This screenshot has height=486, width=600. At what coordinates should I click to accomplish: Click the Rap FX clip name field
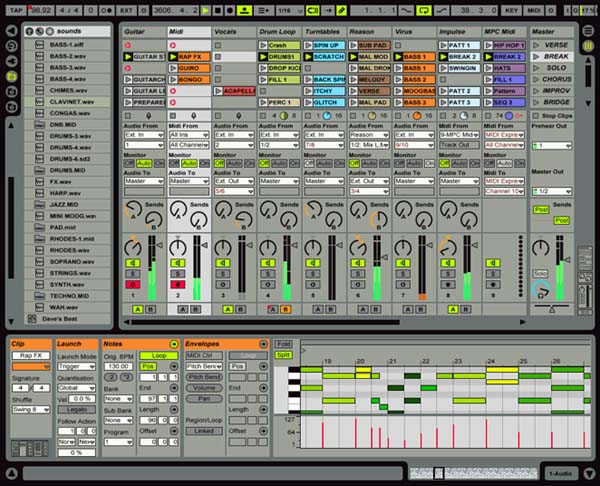coord(31,356)
